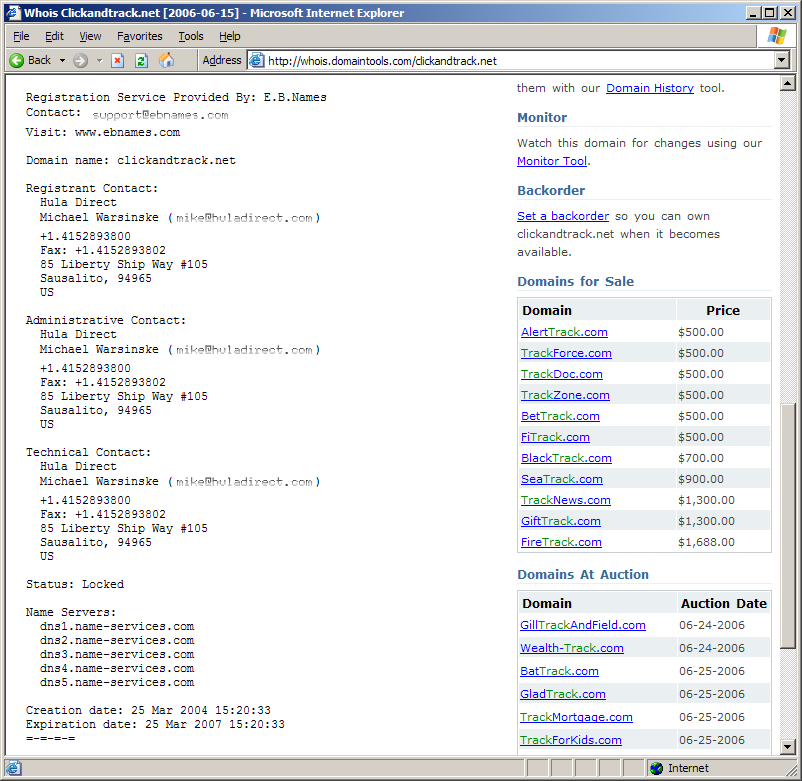
Task: Open the Help menu
Action: (230, 36)
